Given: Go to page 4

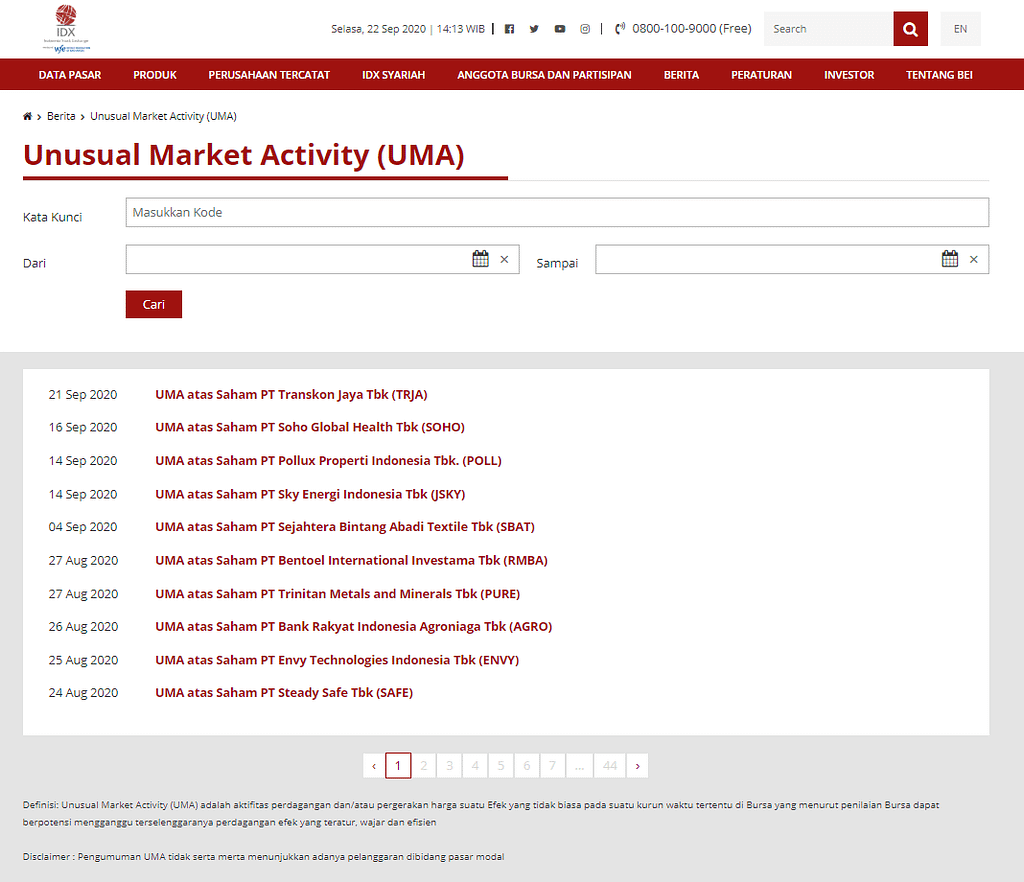Looking at the screenshot, I should coord(475,766).
